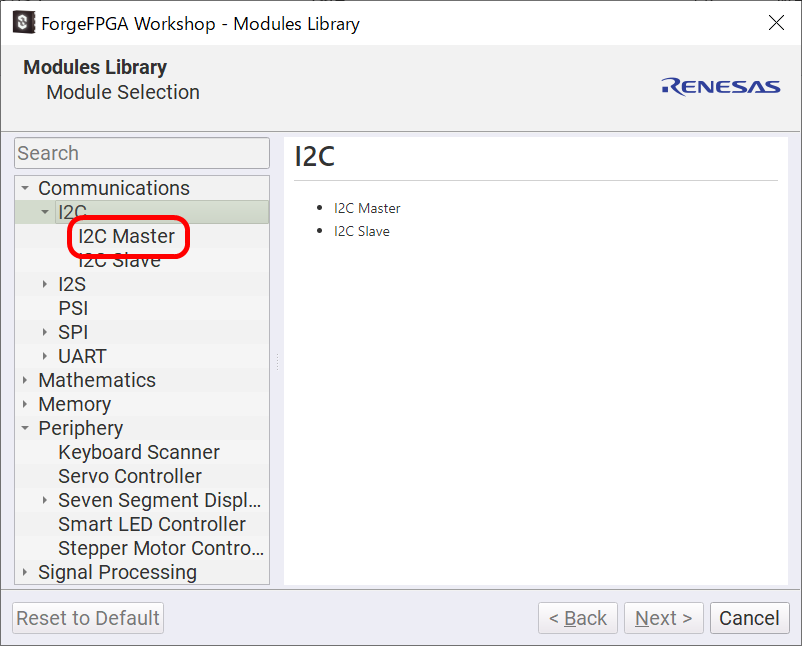
Task: Open I2C Slave link in description
Action: pos(361,231)
